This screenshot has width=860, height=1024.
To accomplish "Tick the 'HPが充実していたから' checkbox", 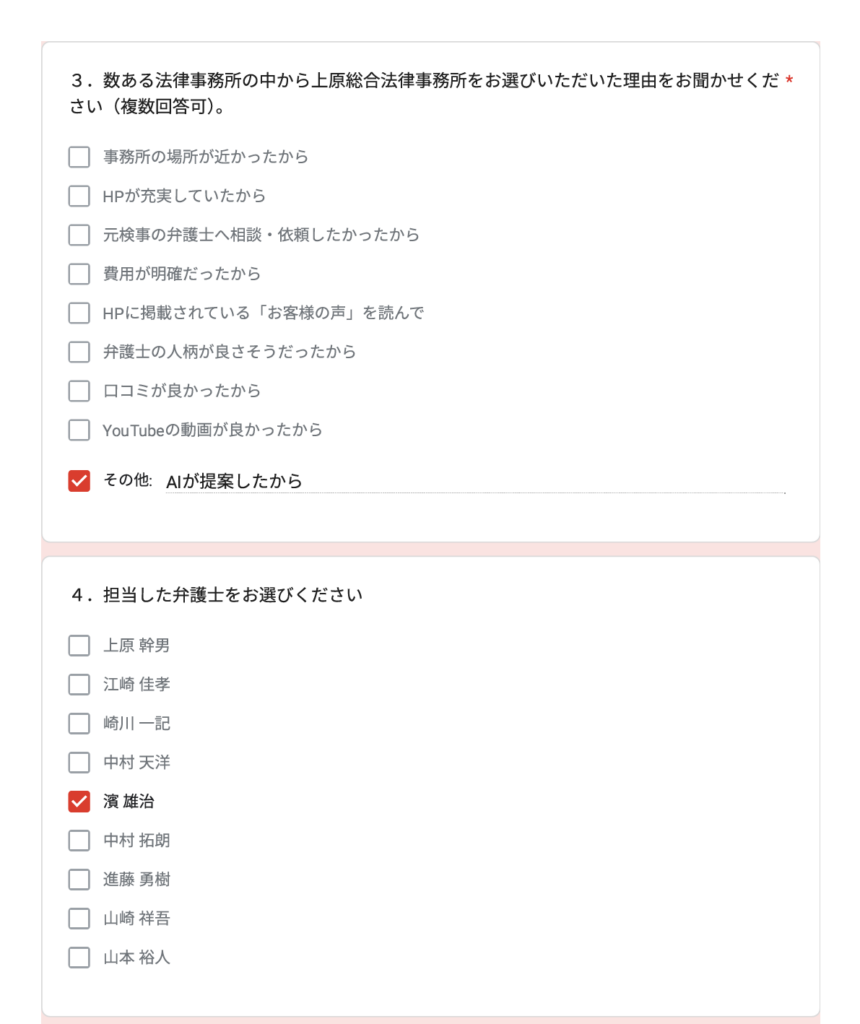I will 79,196.
